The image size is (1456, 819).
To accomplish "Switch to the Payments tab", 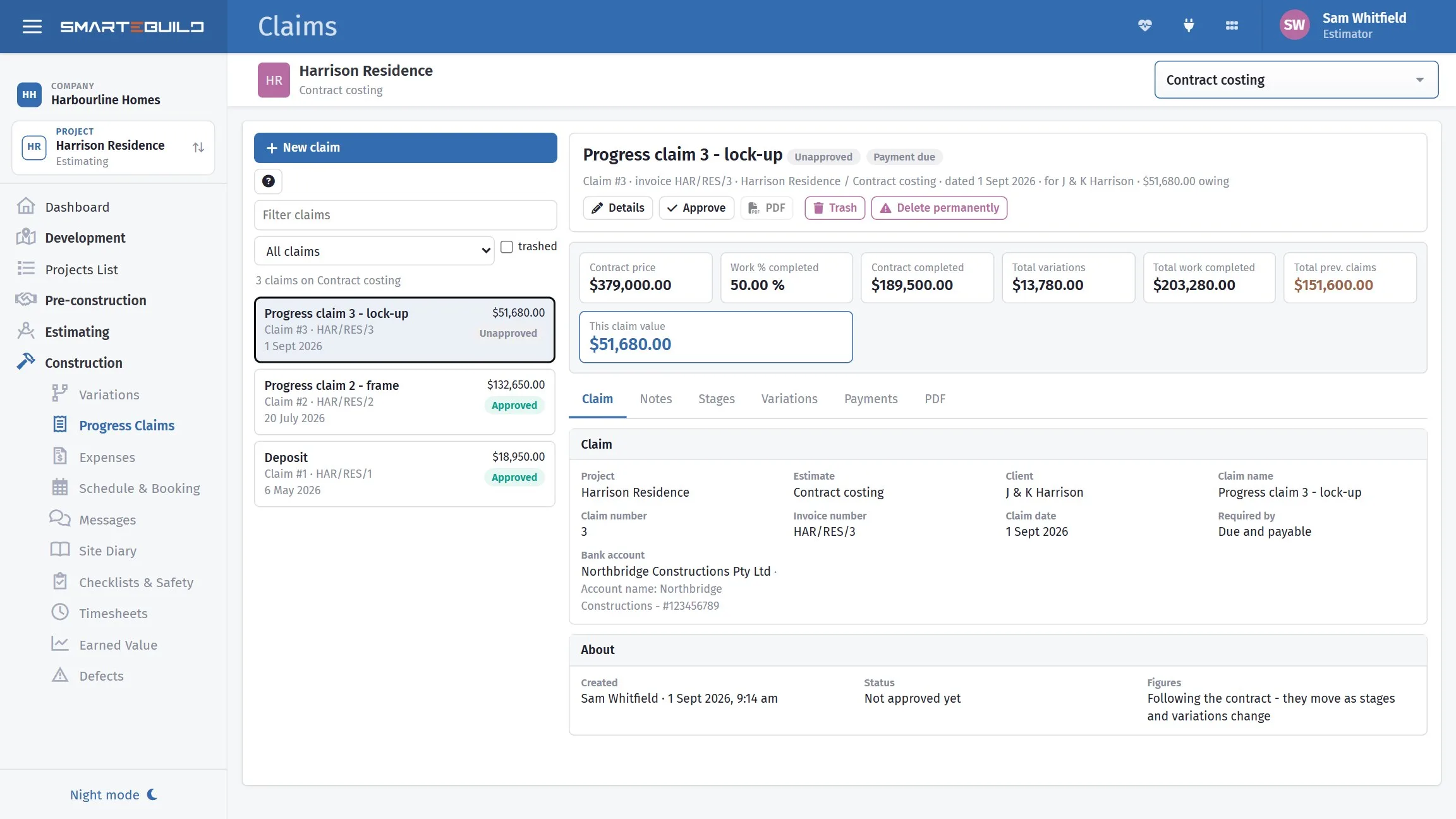I will tap(871, 399).
